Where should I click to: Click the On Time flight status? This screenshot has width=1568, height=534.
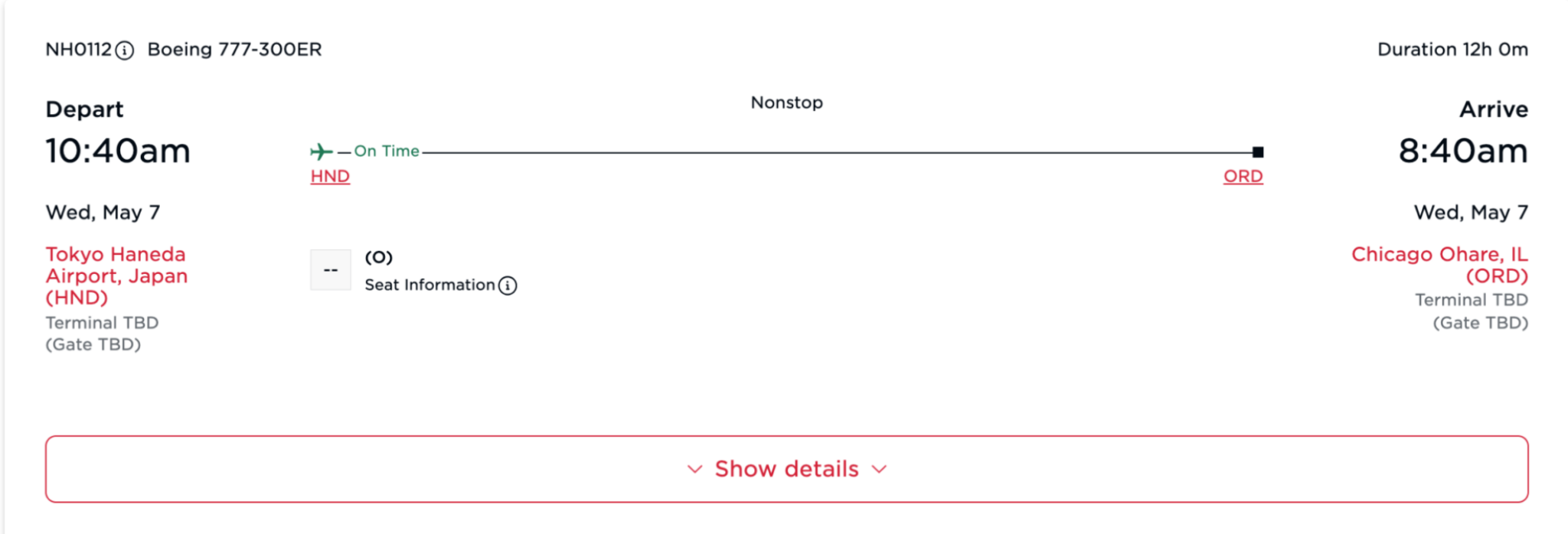pyautogui.click(x=387, y=151)
